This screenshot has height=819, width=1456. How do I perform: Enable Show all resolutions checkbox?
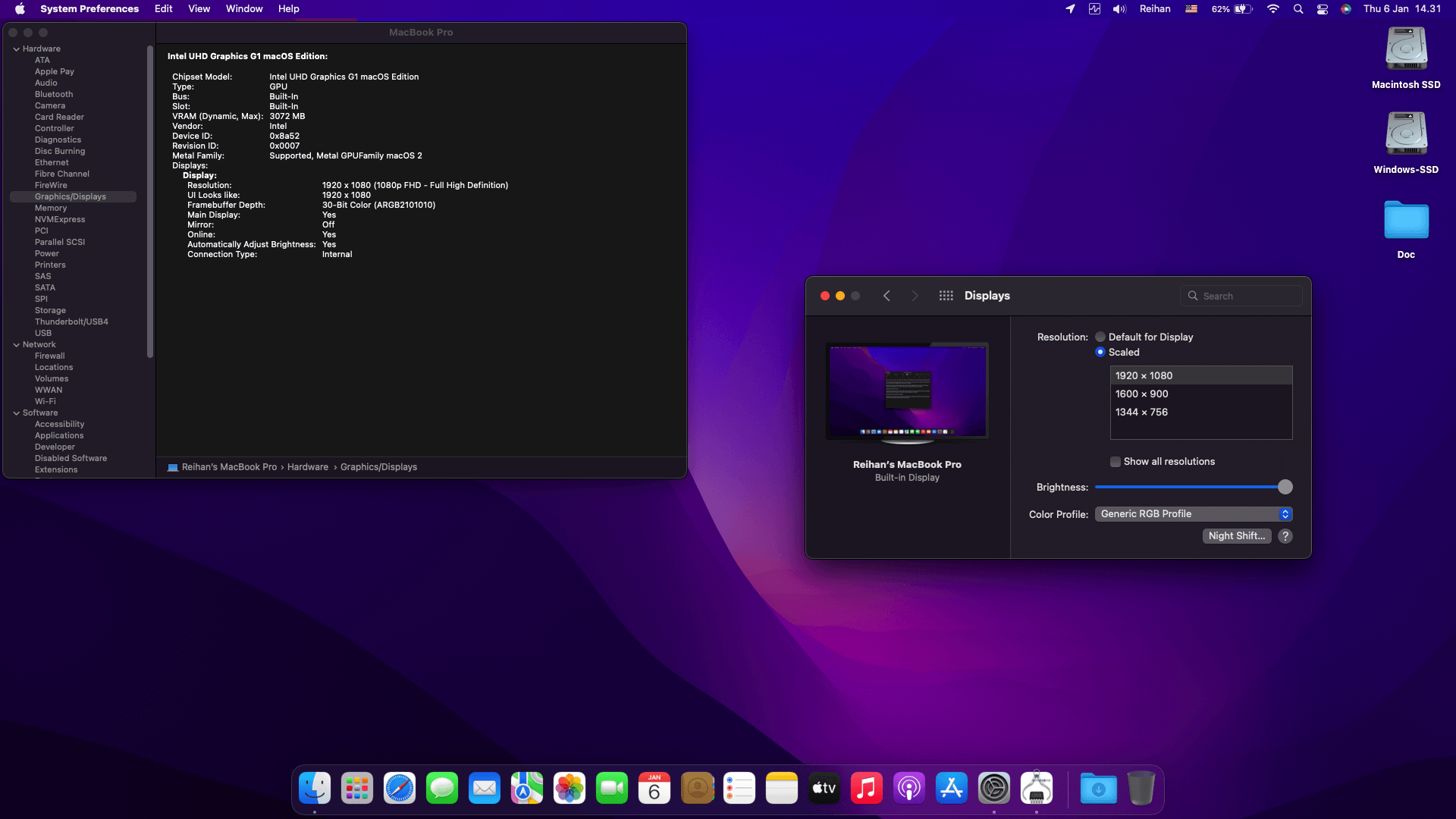(x=1116, y=462)
